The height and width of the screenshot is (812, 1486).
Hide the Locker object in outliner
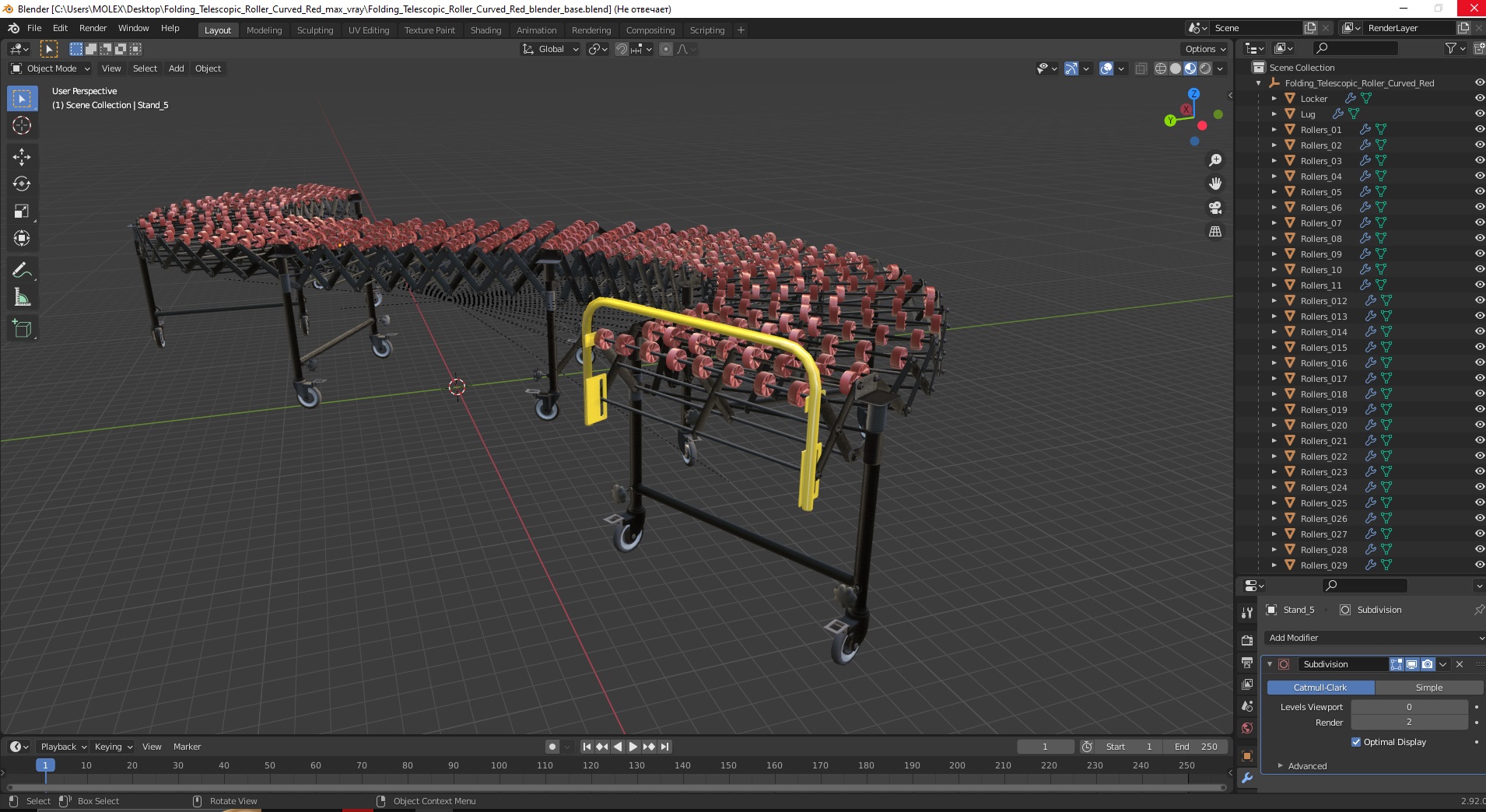pyautogui.click(x=1479, y=99)
